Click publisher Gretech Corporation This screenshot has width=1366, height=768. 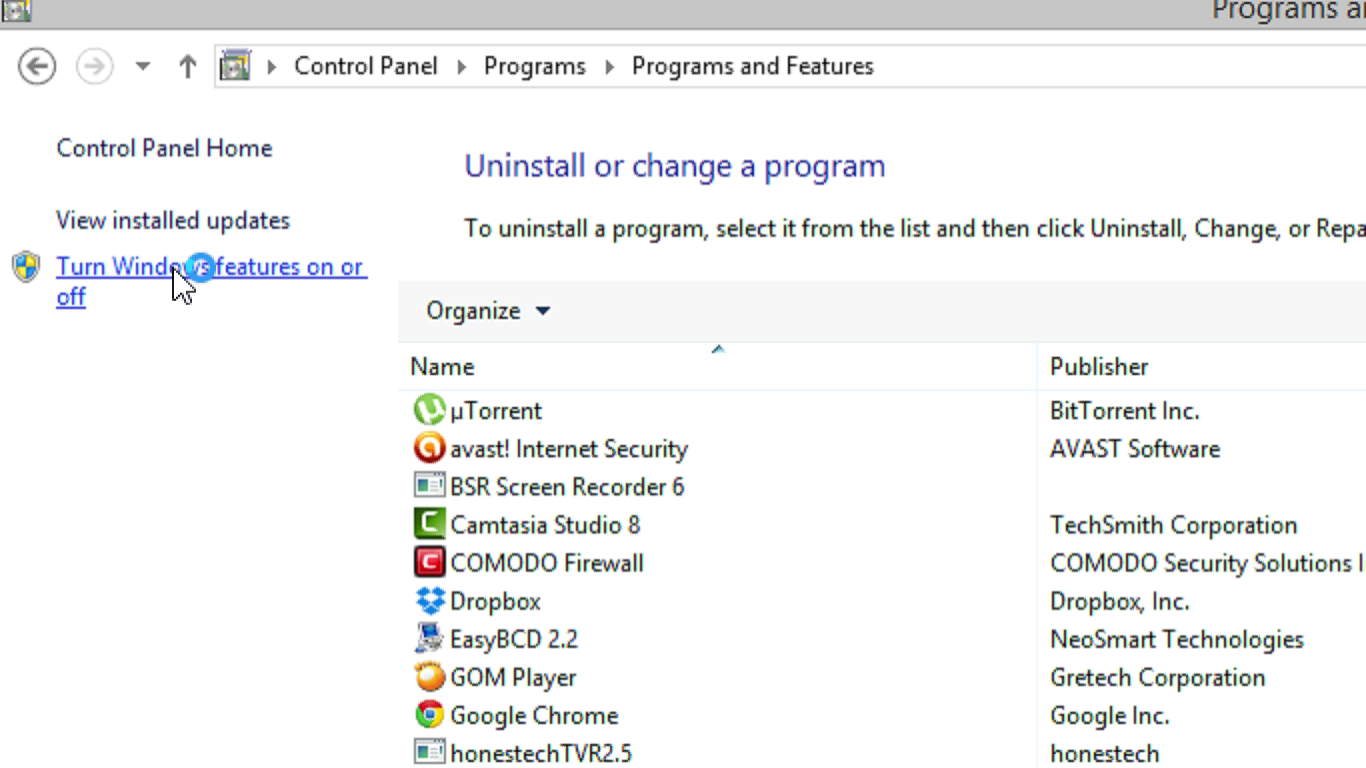(1158, 677)
